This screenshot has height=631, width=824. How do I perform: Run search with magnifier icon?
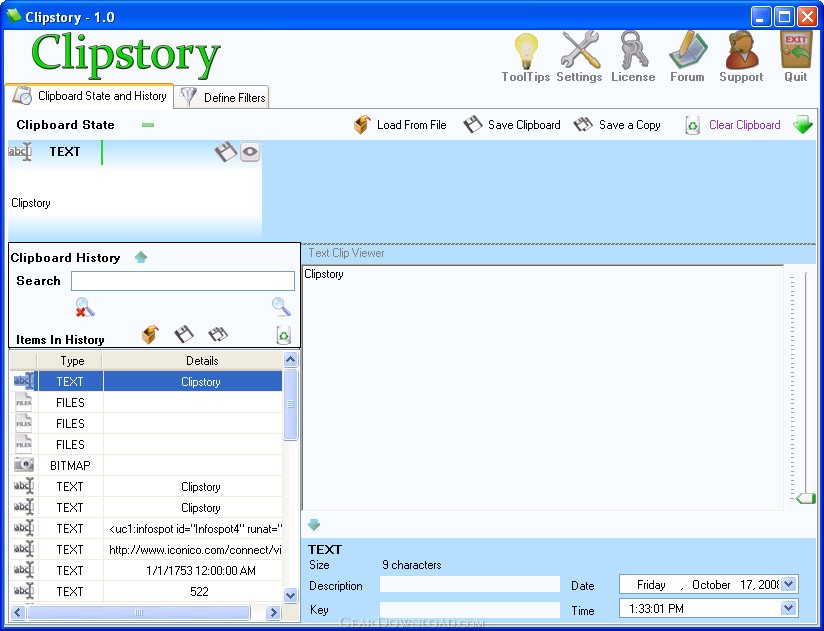point(281,307)
